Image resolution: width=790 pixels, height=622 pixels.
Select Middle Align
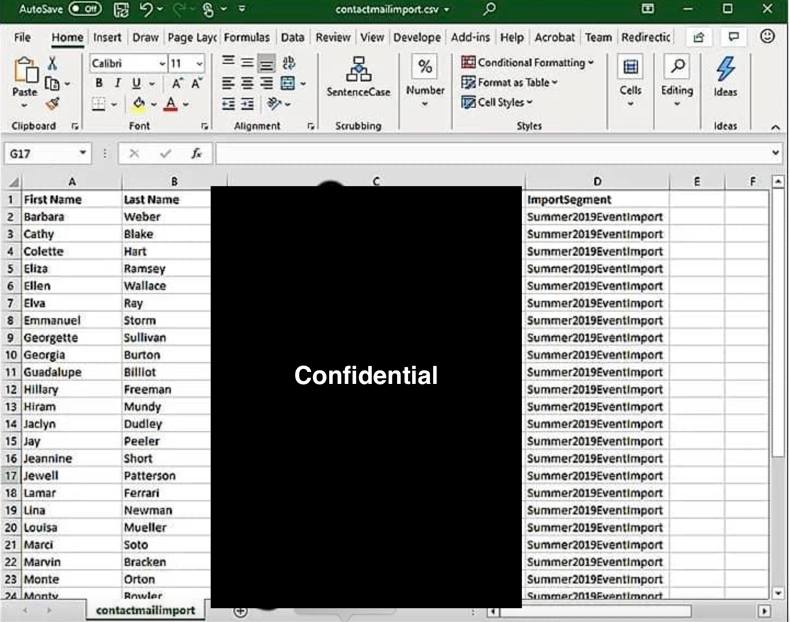[247, 62]
